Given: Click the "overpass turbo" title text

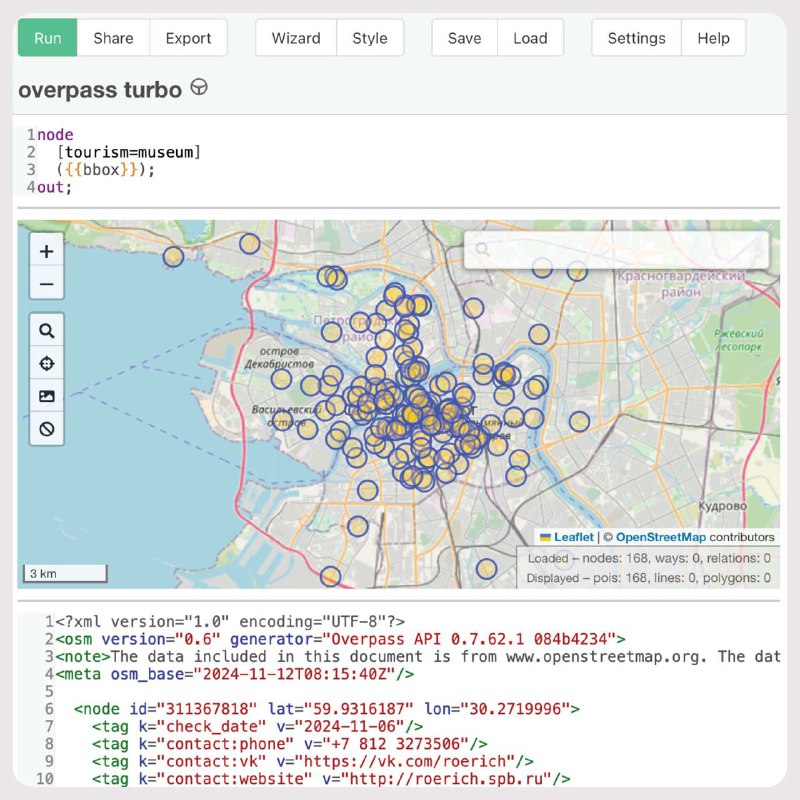Looking at the screenshot, I should click(100, 90).
